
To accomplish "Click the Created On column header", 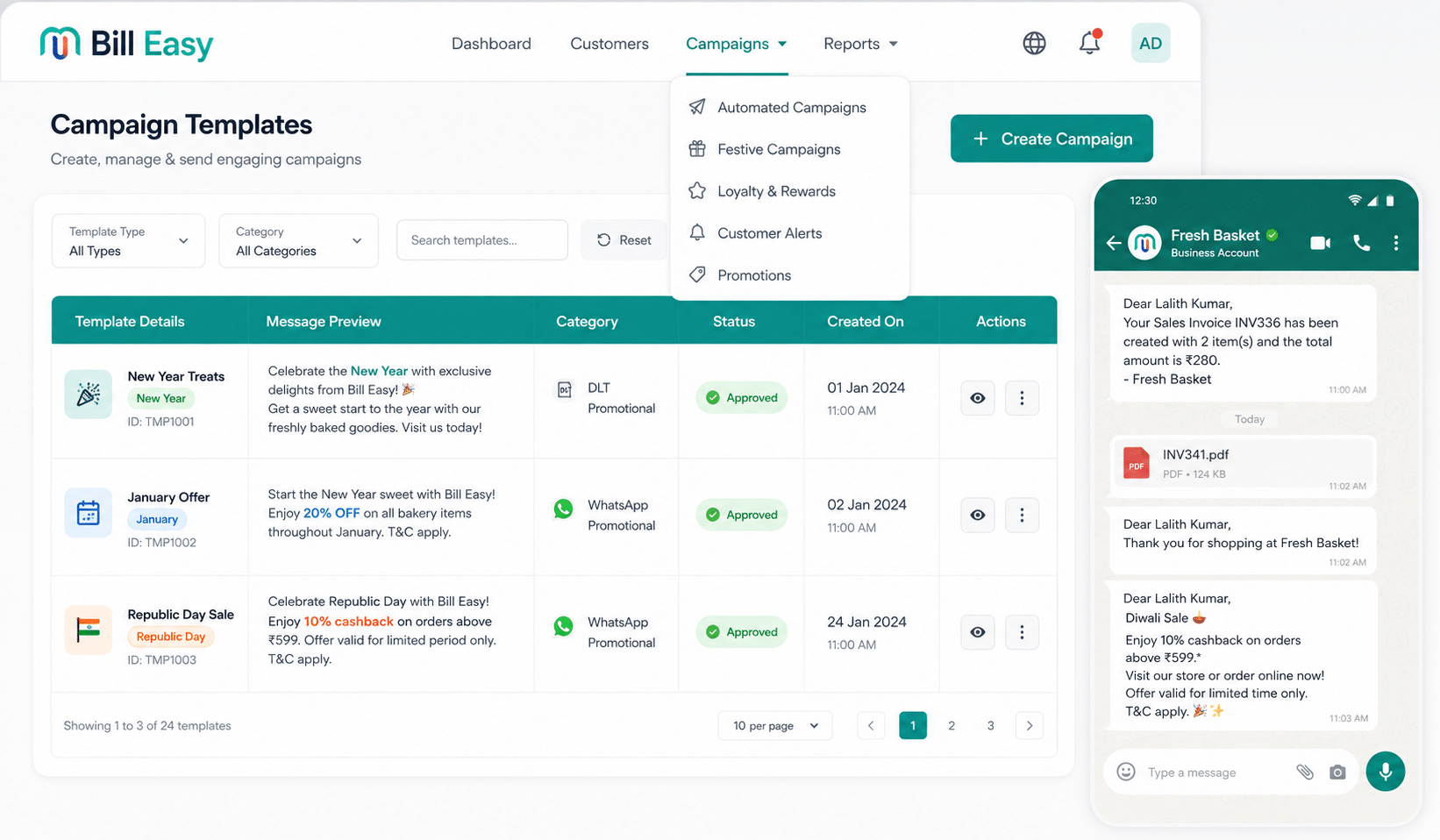I will pyautogui.click(x=865, y=321).
